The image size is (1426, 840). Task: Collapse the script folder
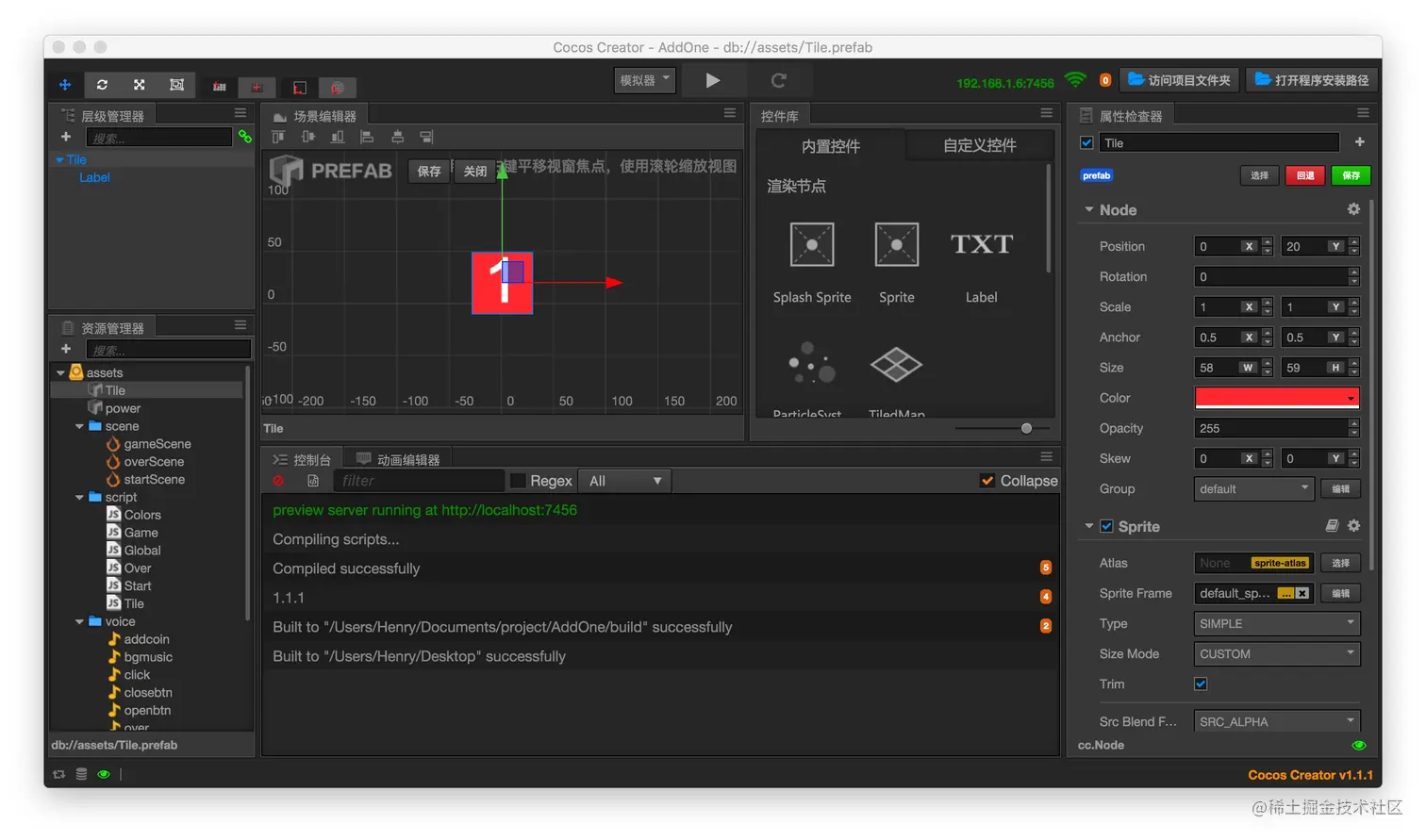coord(79,498)
